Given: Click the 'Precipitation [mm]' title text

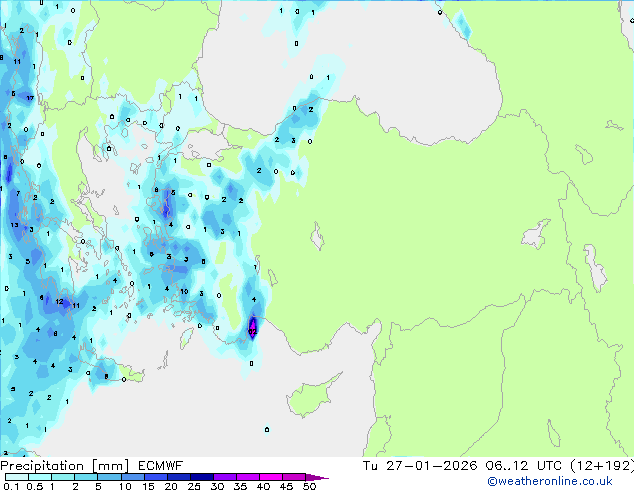Looking at the screenshot, I should (65, 466).
